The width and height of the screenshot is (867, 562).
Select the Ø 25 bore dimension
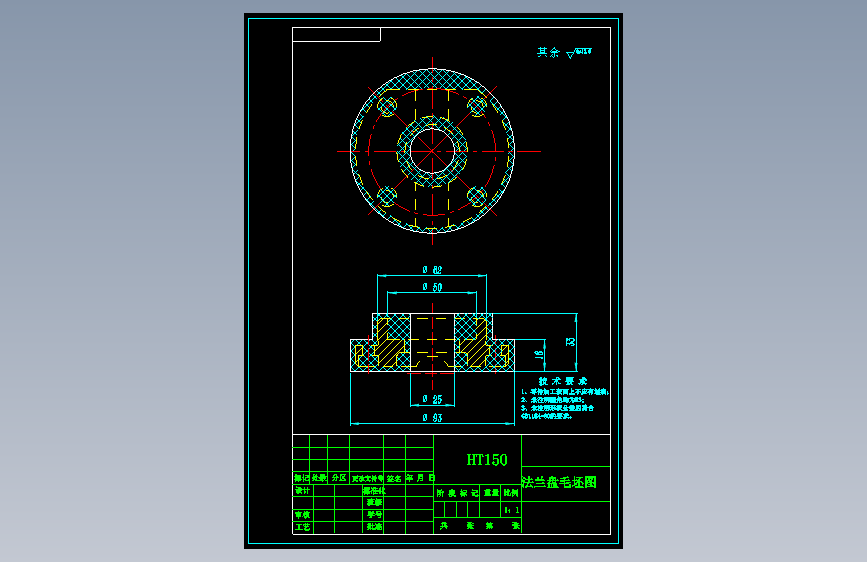point(432,399)
